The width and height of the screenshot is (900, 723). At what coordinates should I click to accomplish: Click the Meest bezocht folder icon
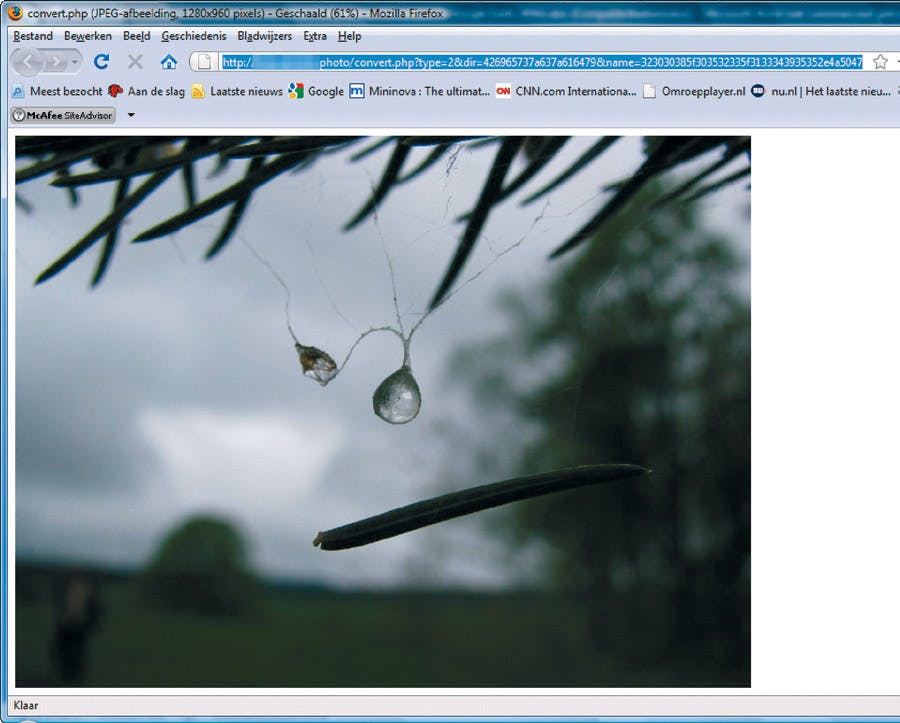18,91
